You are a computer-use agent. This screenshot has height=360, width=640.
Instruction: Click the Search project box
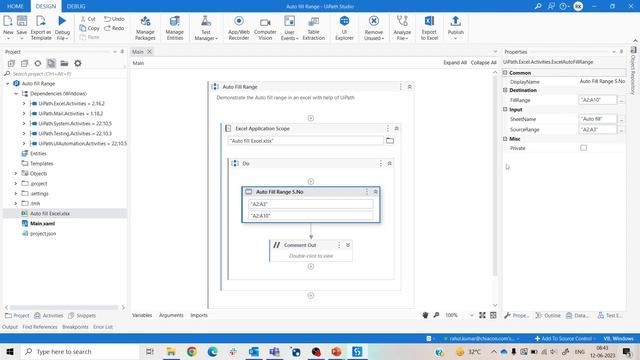(x=65, y=74)
